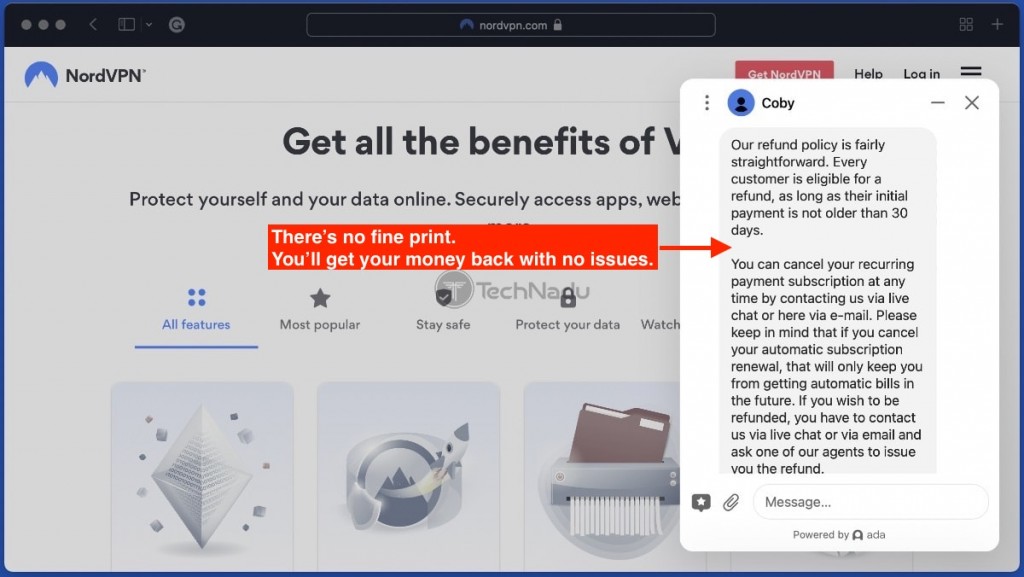1024x577 pixels.
Task: Minimize the Coby chat window
Action: (x=938, y=102)
